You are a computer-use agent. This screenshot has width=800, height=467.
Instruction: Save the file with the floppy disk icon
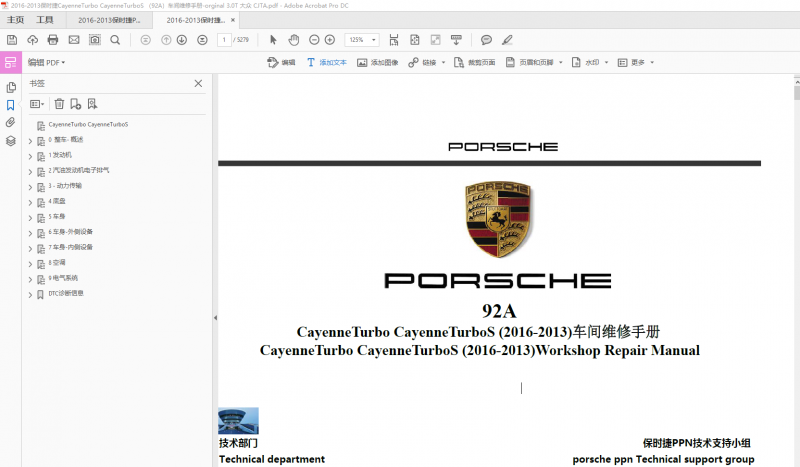[x=12, y=40]
